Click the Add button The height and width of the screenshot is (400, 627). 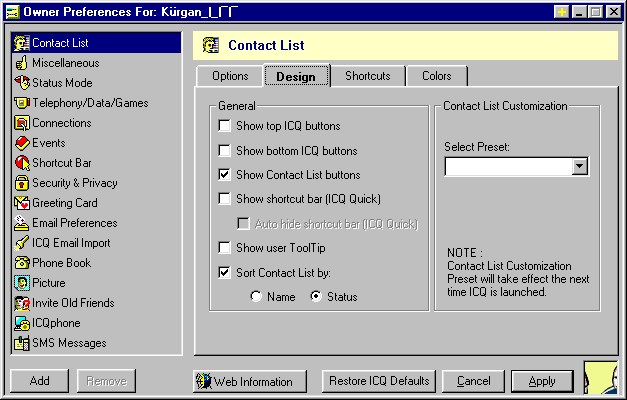click(x=40, y=381)
